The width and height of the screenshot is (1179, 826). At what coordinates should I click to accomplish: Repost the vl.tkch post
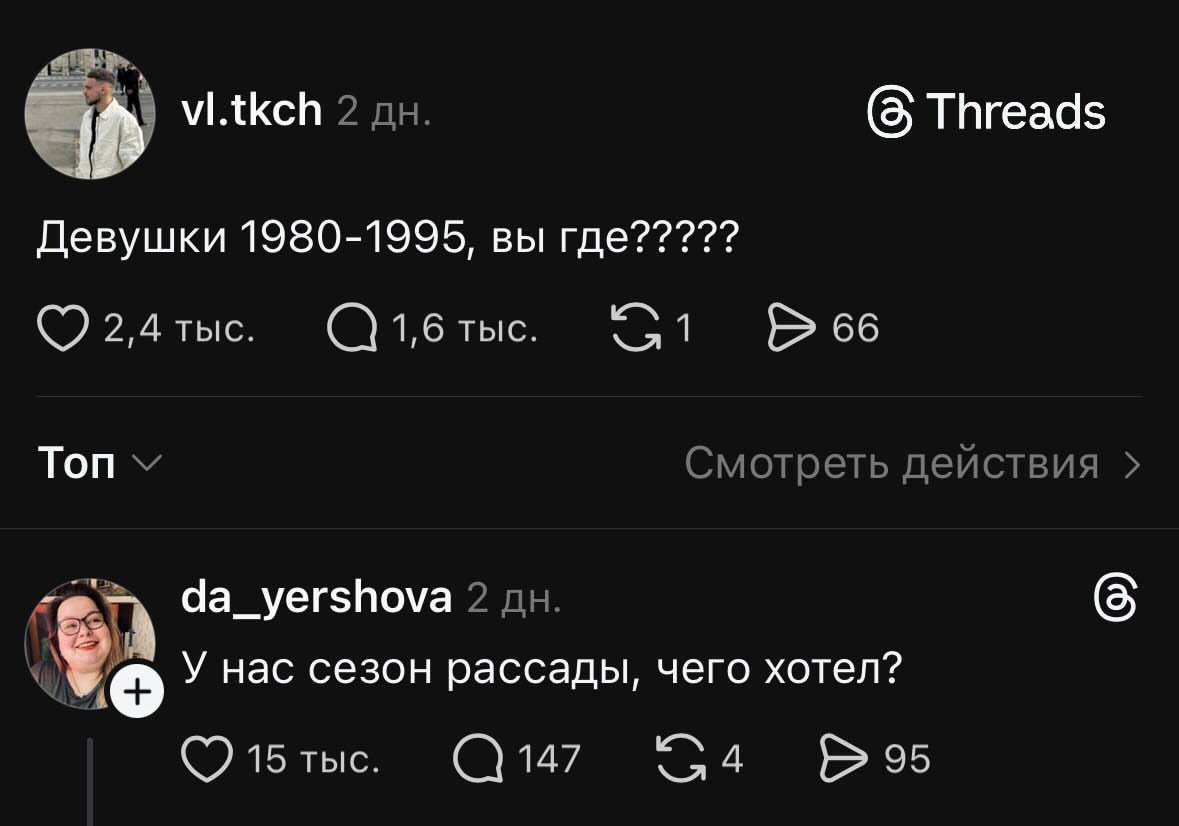[x=633, y=329]
